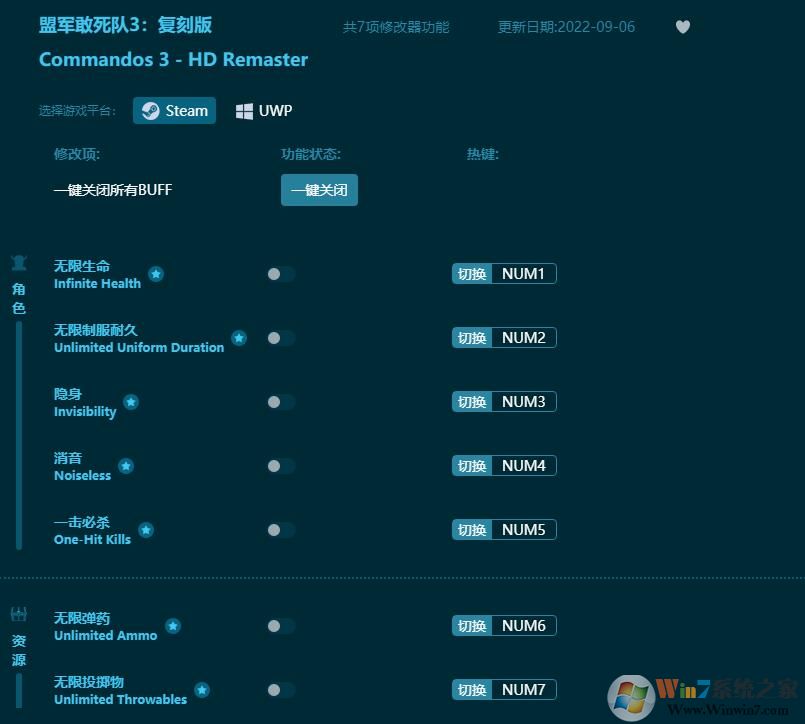Star the Unlimited Uniform Duration cheat
The image size is (805, 724).
[239, 338]
